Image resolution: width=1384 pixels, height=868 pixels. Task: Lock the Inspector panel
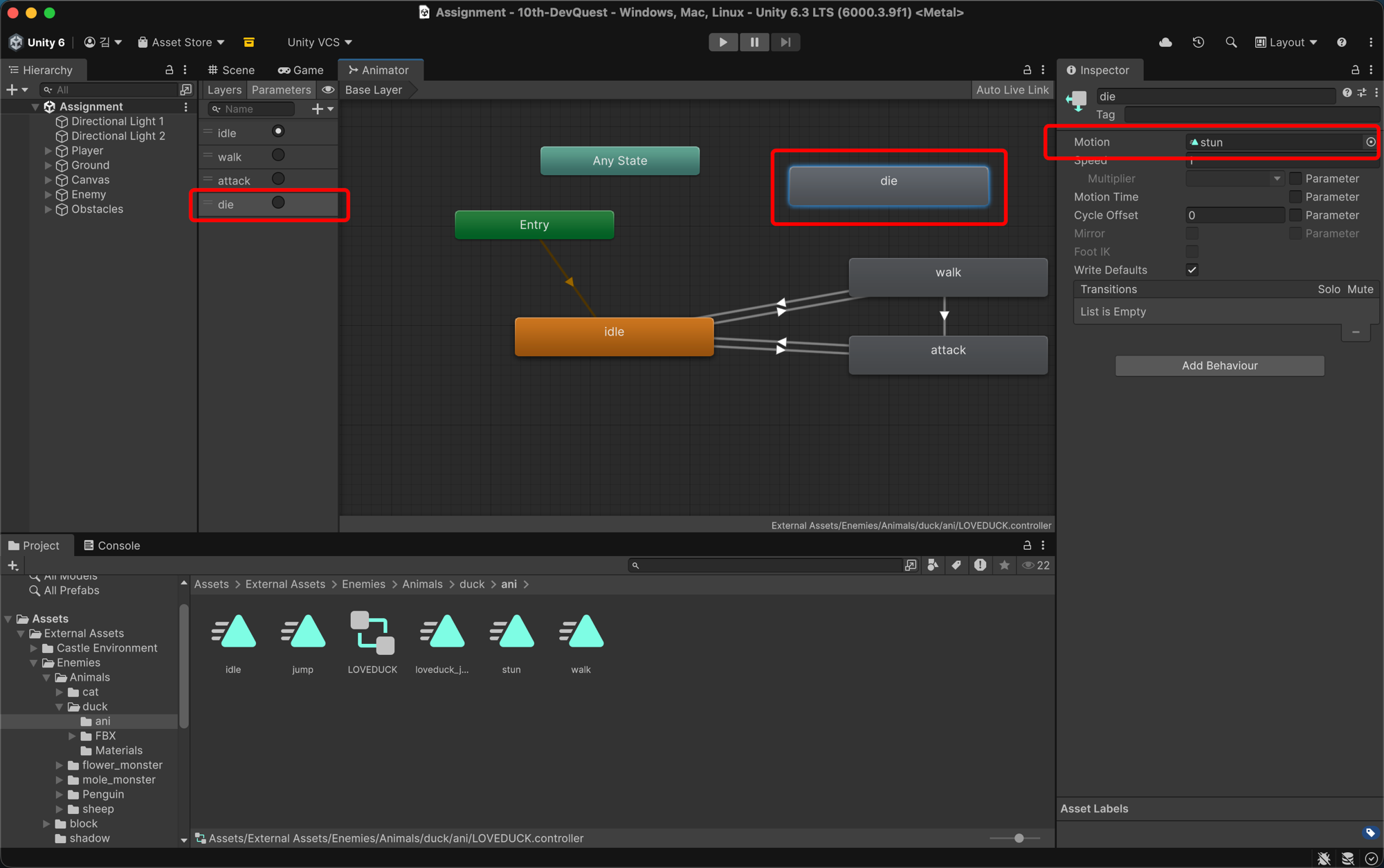tap(1355, 70)
